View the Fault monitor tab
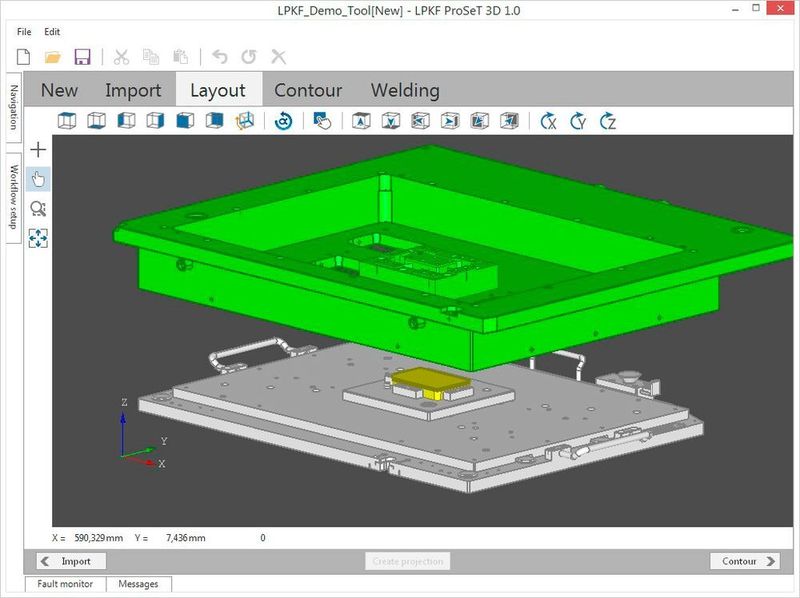The height and width of the screenshot is (598, 800). click(65, 585)
